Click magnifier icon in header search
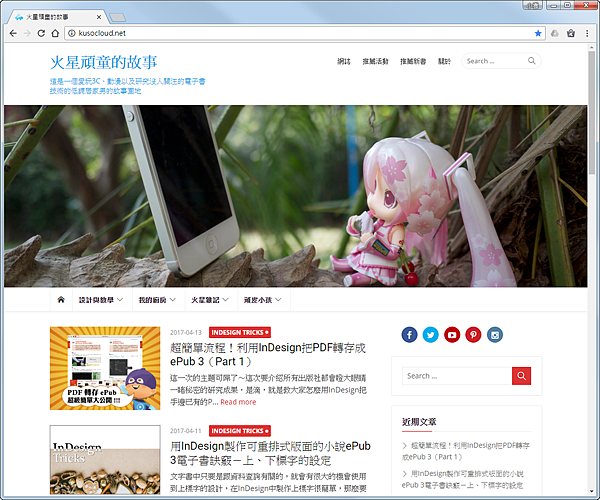Viewport: 600px width, 500px height. pos(532,61)
